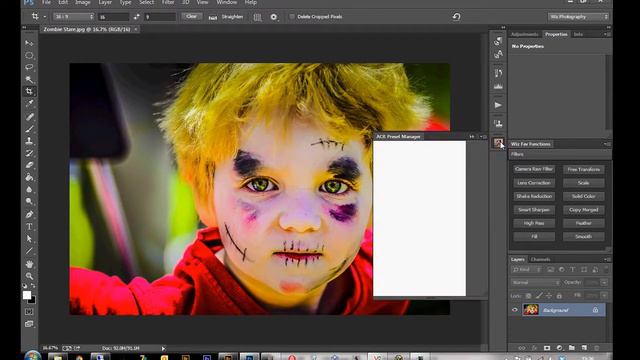Click the Free Transform button

(584, 169)
